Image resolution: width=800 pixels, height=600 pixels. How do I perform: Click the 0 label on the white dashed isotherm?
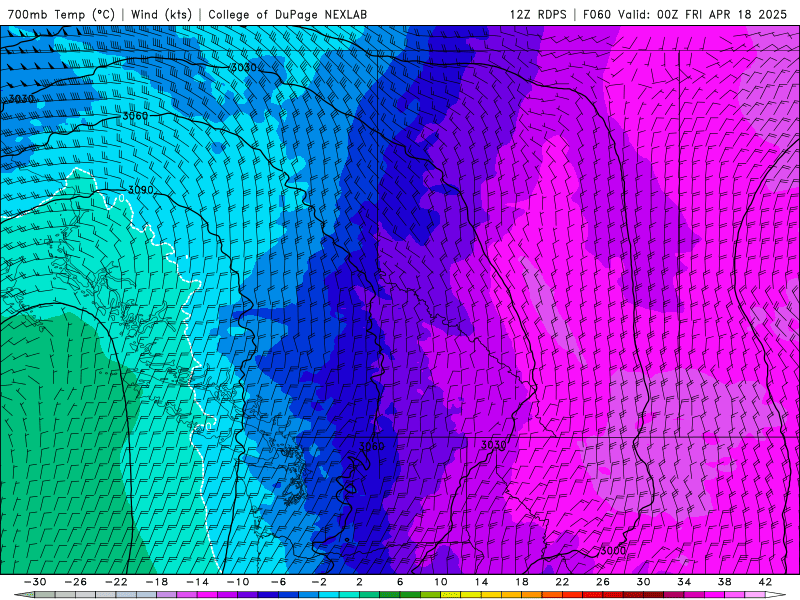(121, 198)
